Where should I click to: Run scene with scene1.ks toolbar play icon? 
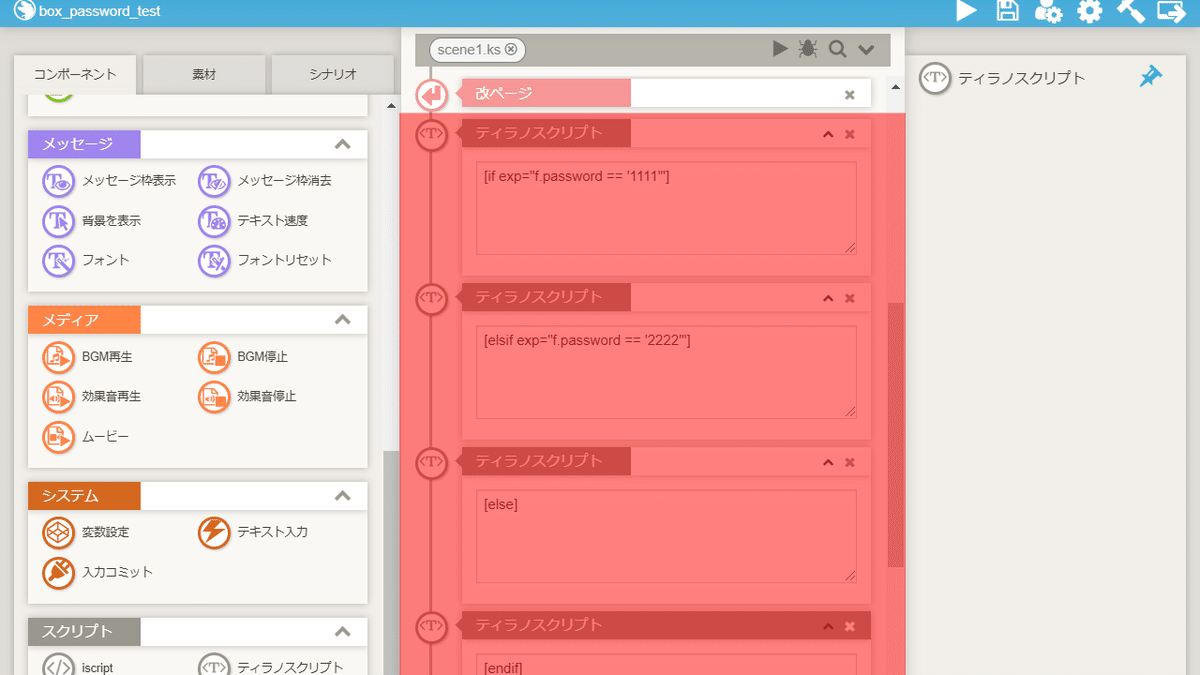pyautogui.click(x=780, y=49)
